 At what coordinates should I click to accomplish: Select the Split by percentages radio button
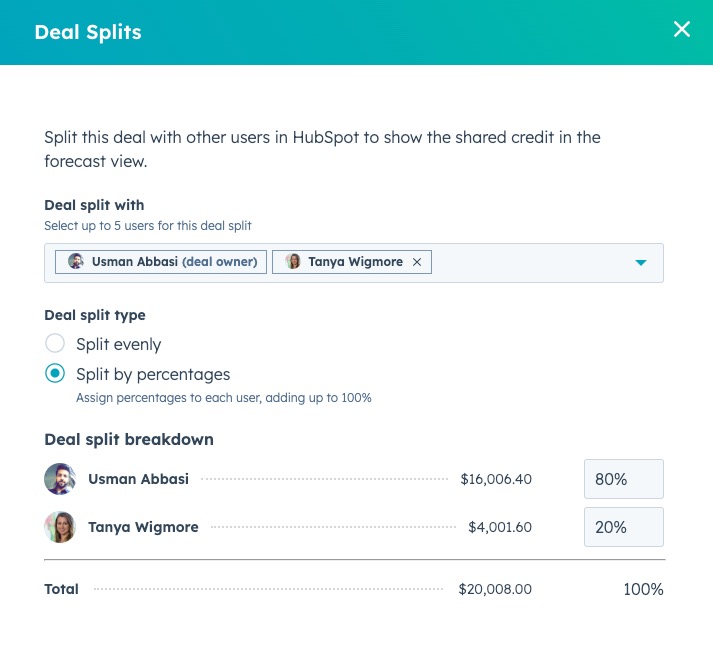pos(55,374)
